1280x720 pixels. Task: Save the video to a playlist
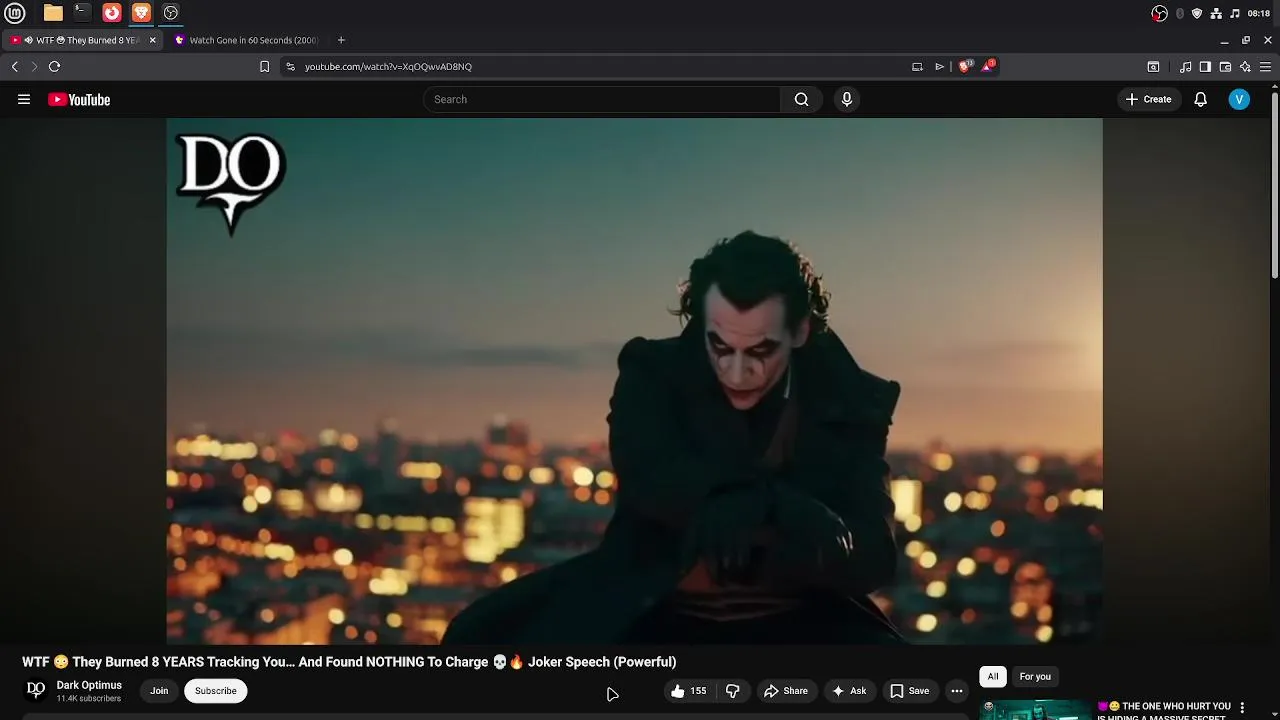tap(910, 691)
